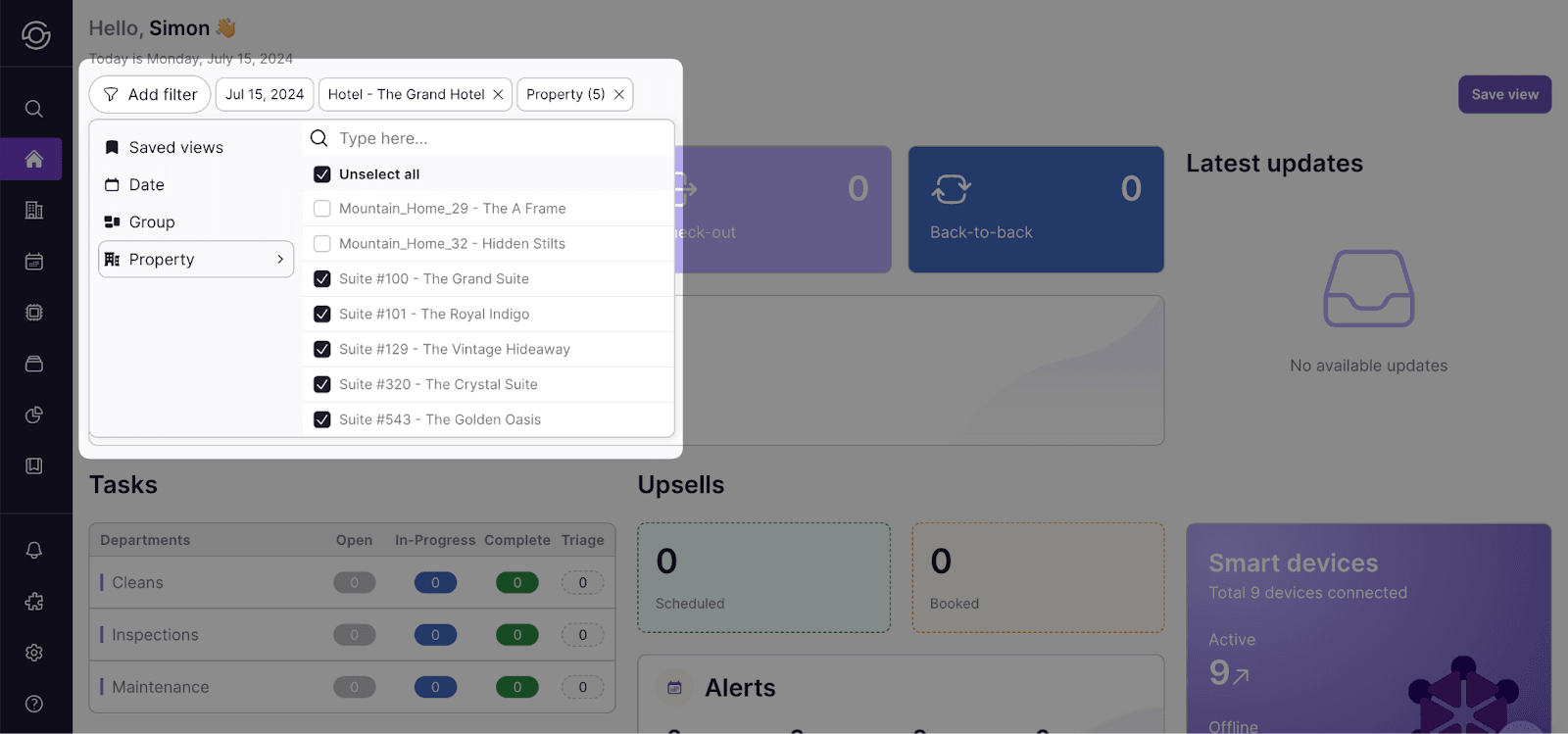Open the puzzle piece integrations icon
Viewport: 1568px width, 734px height.
[x=34, y=602]
